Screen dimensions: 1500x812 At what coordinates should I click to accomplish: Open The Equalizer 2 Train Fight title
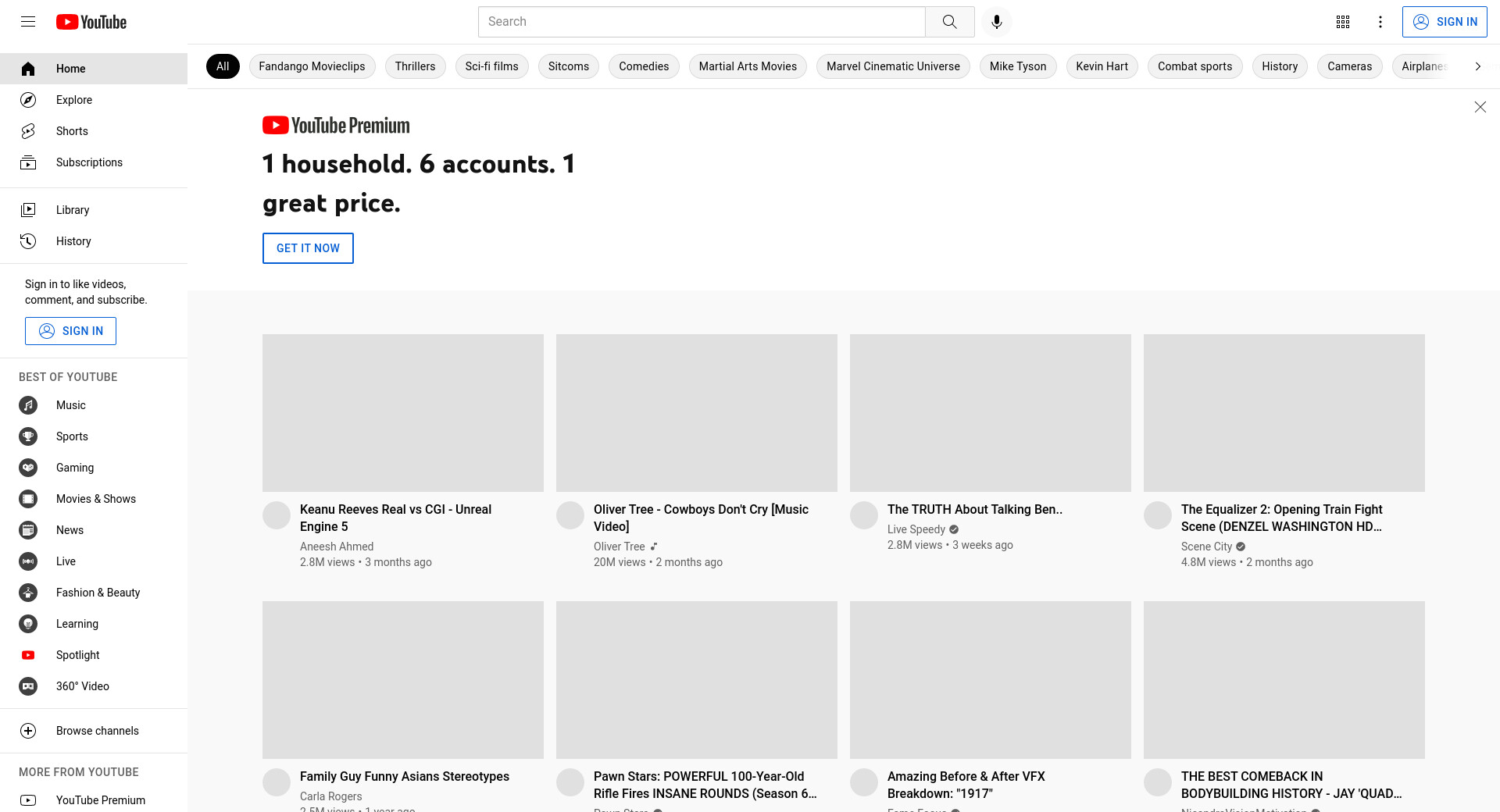click(1282, 518)
